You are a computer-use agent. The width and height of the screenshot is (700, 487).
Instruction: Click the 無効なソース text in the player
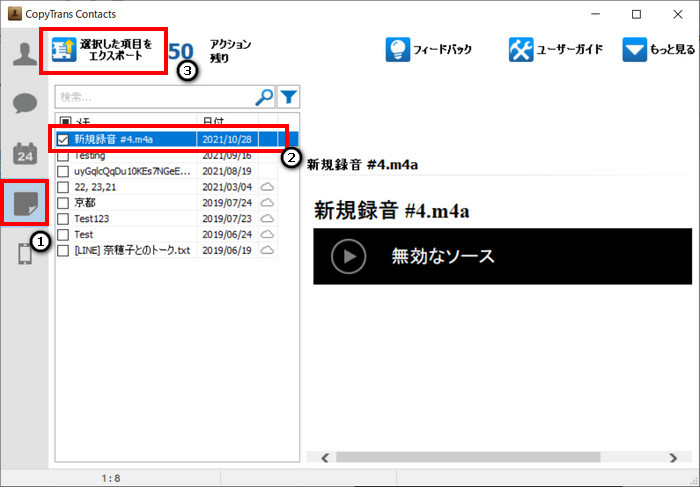tap(443, 256)
